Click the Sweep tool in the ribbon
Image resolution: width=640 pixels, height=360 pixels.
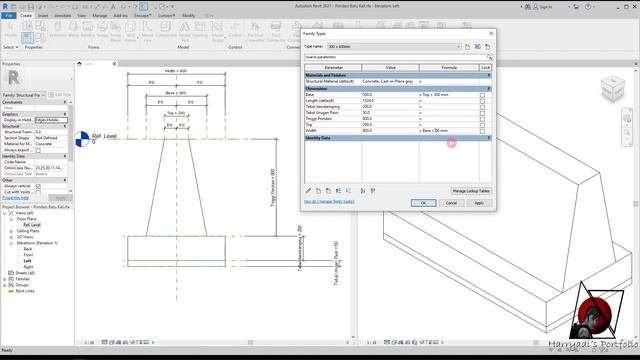(x=102, y=30)
